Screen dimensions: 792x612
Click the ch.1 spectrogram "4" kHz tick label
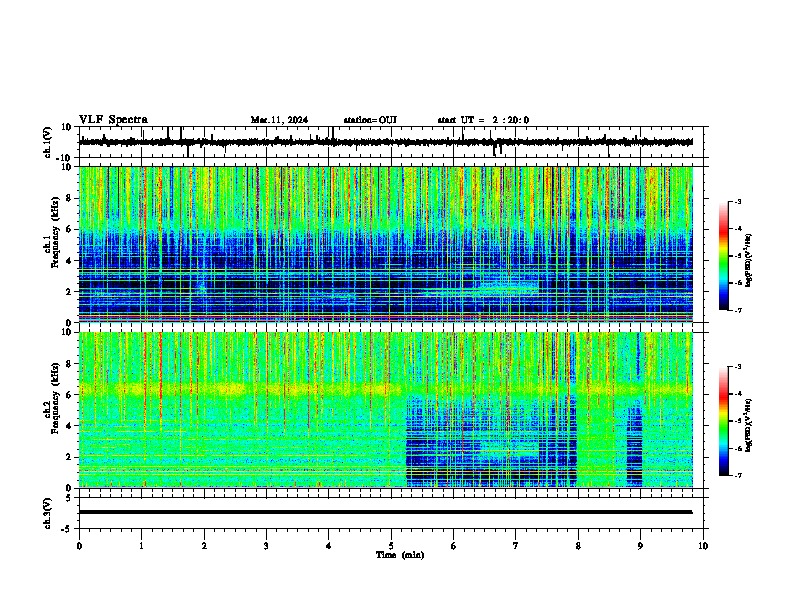pos(69,261)
